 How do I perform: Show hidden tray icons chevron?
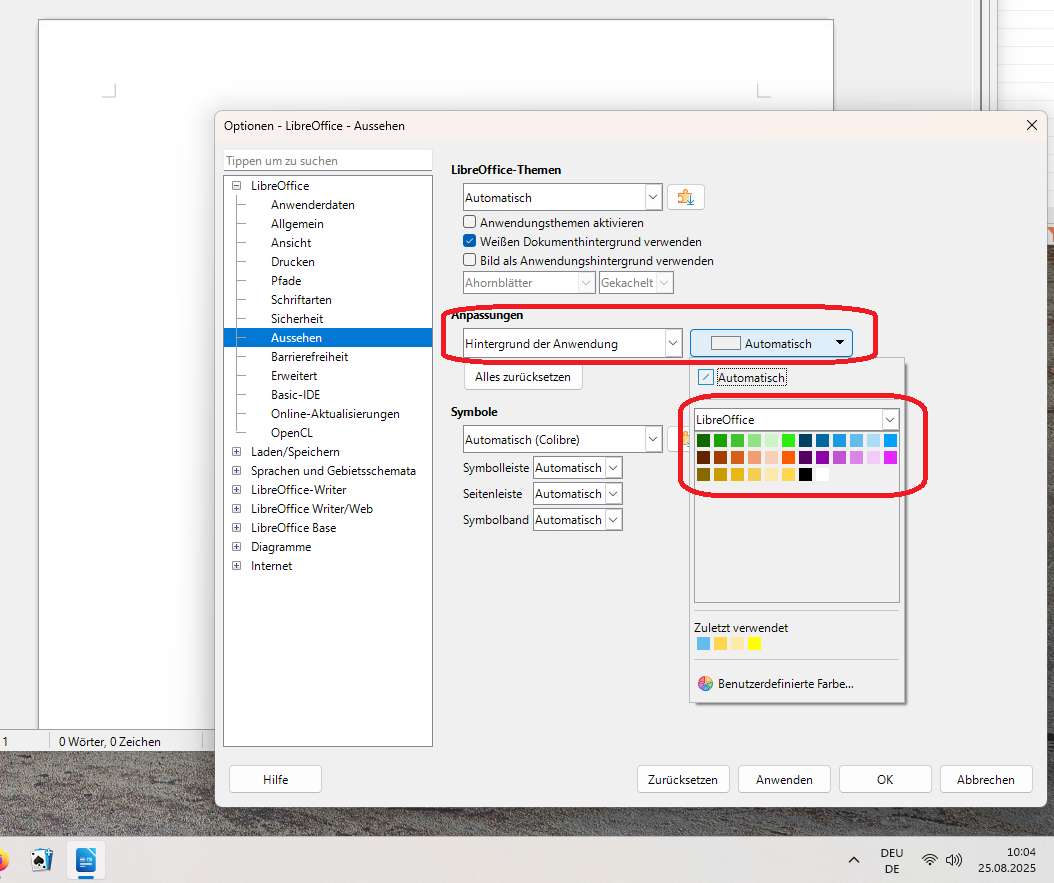coord(854,859)
